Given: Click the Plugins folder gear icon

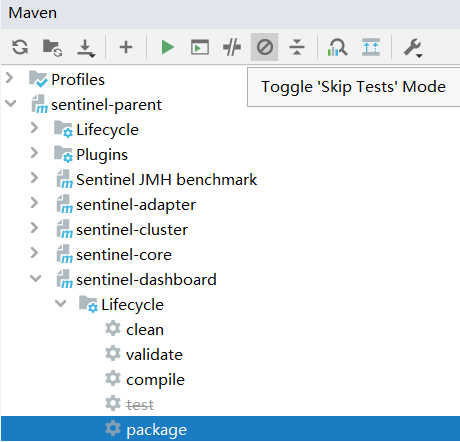Looking at the screenshot, I should [x=63, y=154].
